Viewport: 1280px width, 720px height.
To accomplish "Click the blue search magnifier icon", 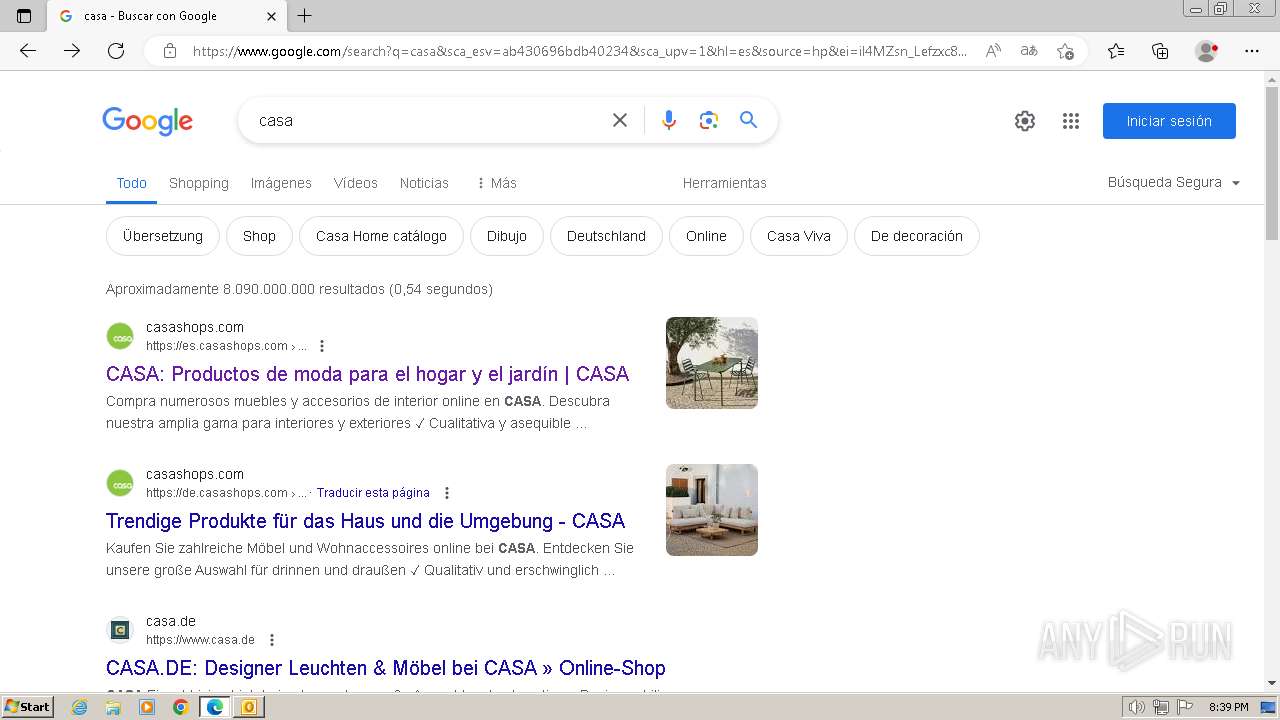I will pos(748,120).
